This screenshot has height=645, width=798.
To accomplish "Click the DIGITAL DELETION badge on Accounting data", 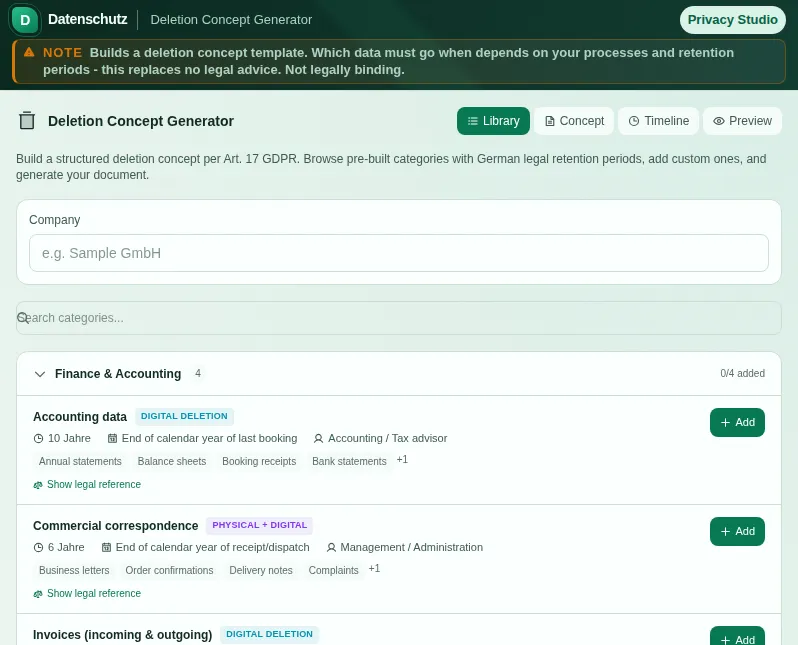I will (184, 416).
